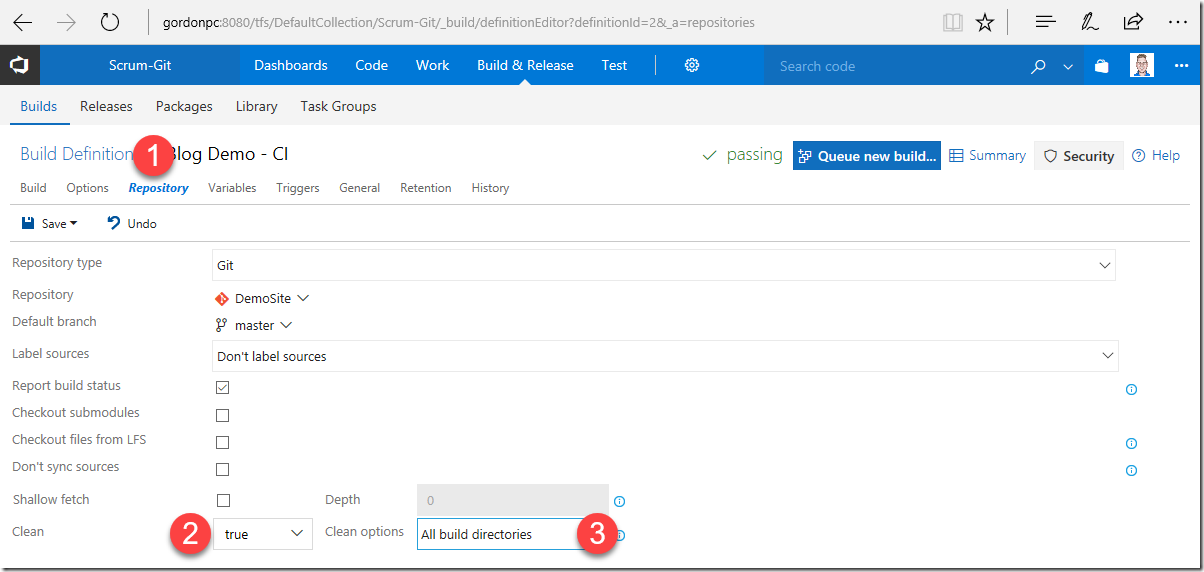The width and height of the screenshot is (1204, 572).
Task: Enable Shallow fetch checkbox
Action: point(223,500)
